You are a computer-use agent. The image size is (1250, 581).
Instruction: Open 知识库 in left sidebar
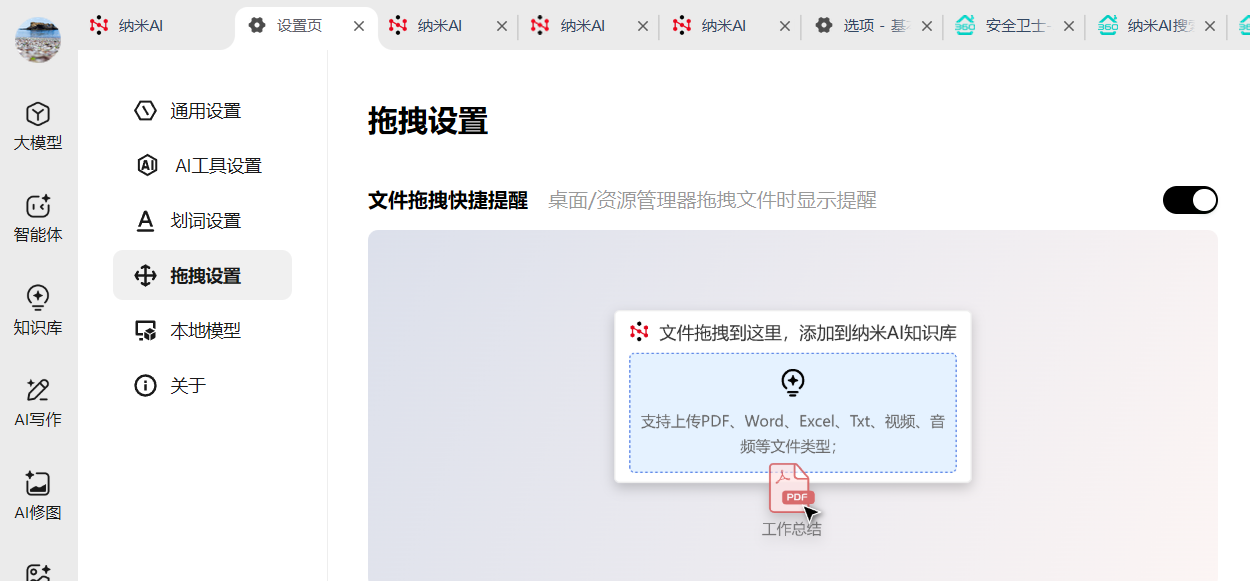[x=38, y=311]
